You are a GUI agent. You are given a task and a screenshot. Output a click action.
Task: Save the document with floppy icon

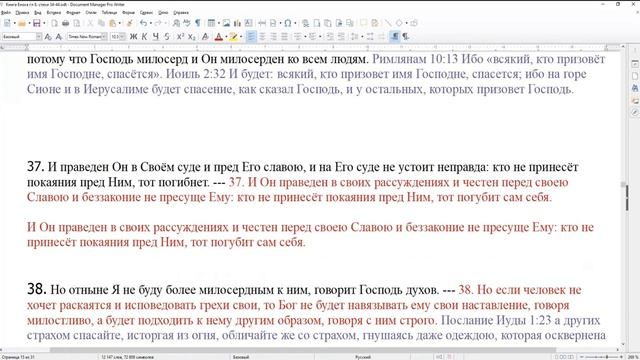37,23
